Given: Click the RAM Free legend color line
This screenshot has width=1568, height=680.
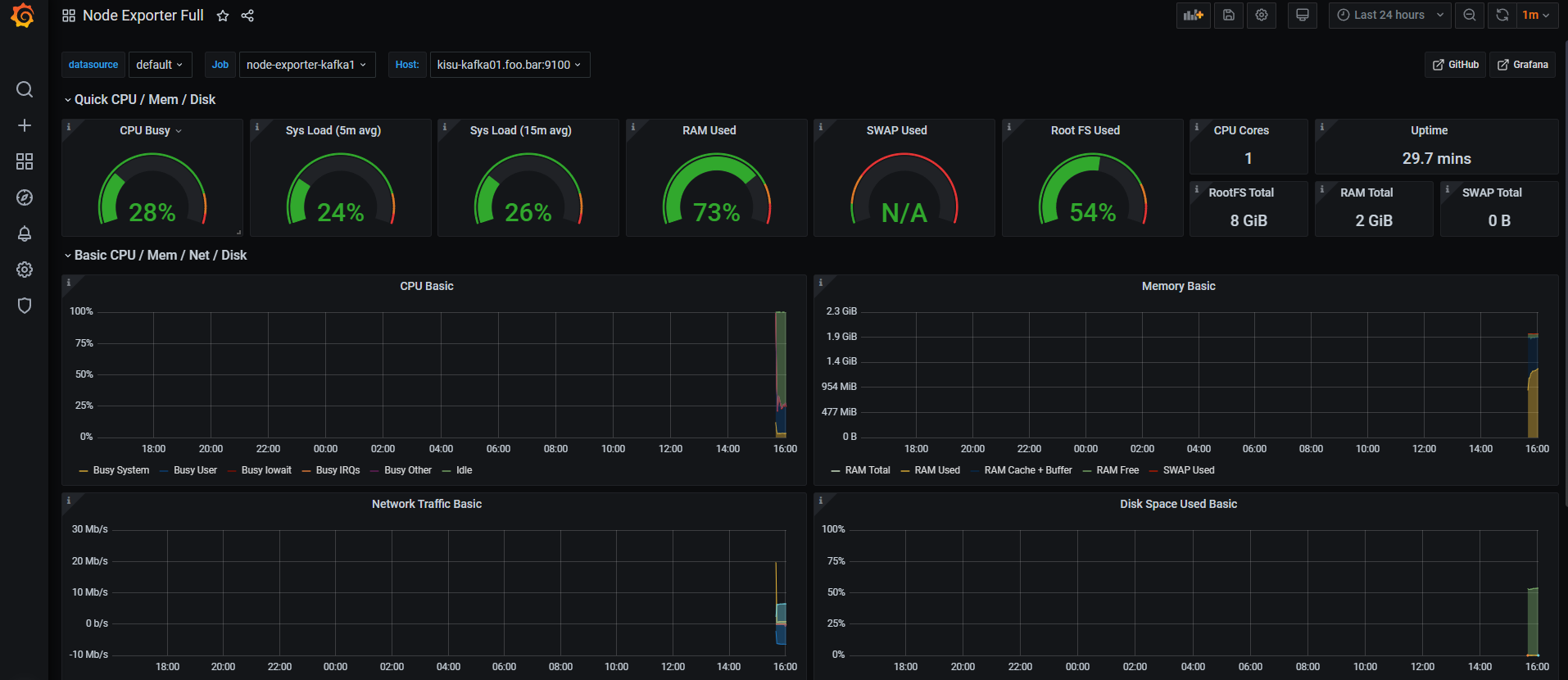Looking at the screenshot, I should coord(1087,471).
